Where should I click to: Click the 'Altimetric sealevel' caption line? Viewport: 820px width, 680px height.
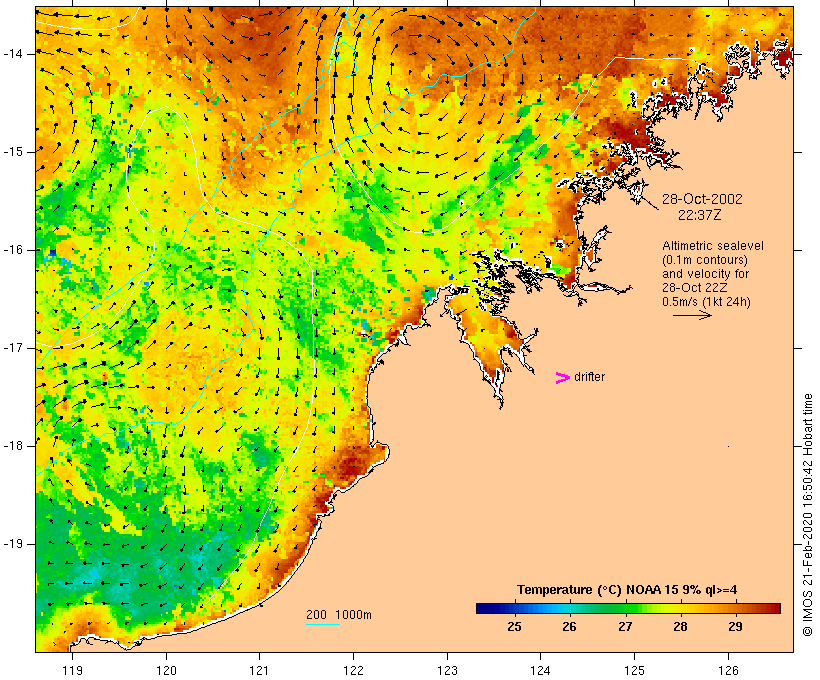(713, 246)
